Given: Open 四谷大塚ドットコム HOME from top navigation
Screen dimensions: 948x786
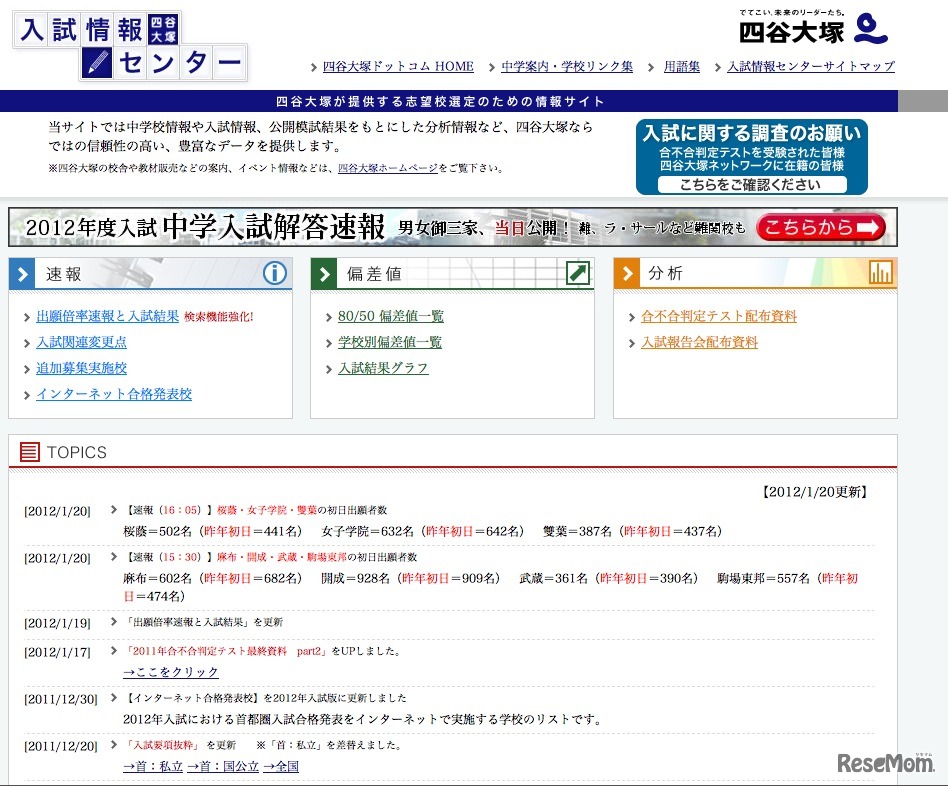Looking at the screenshot, I should point(396,65).
